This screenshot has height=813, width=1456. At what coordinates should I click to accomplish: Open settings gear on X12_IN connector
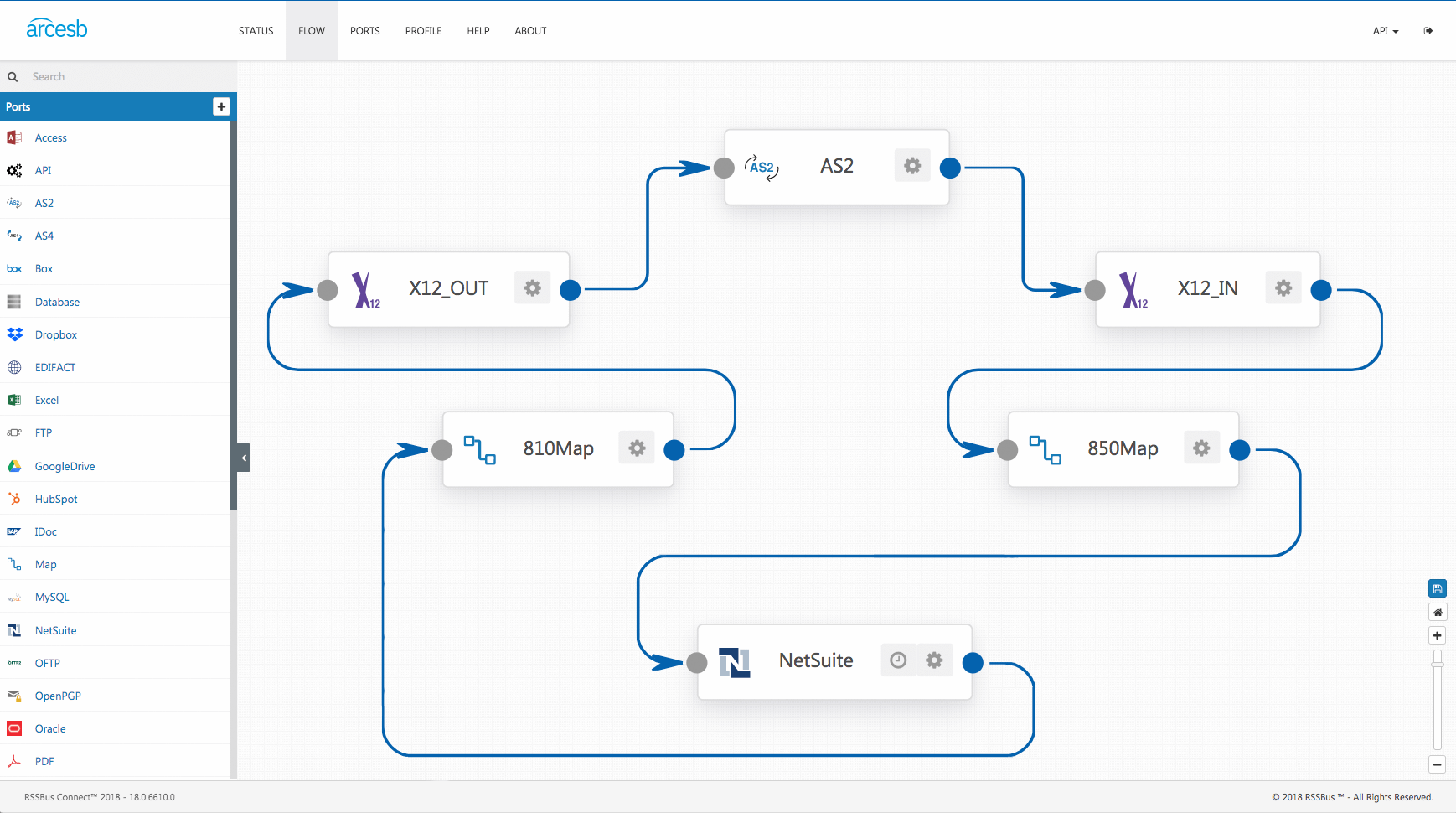[x=1283, y=288]
